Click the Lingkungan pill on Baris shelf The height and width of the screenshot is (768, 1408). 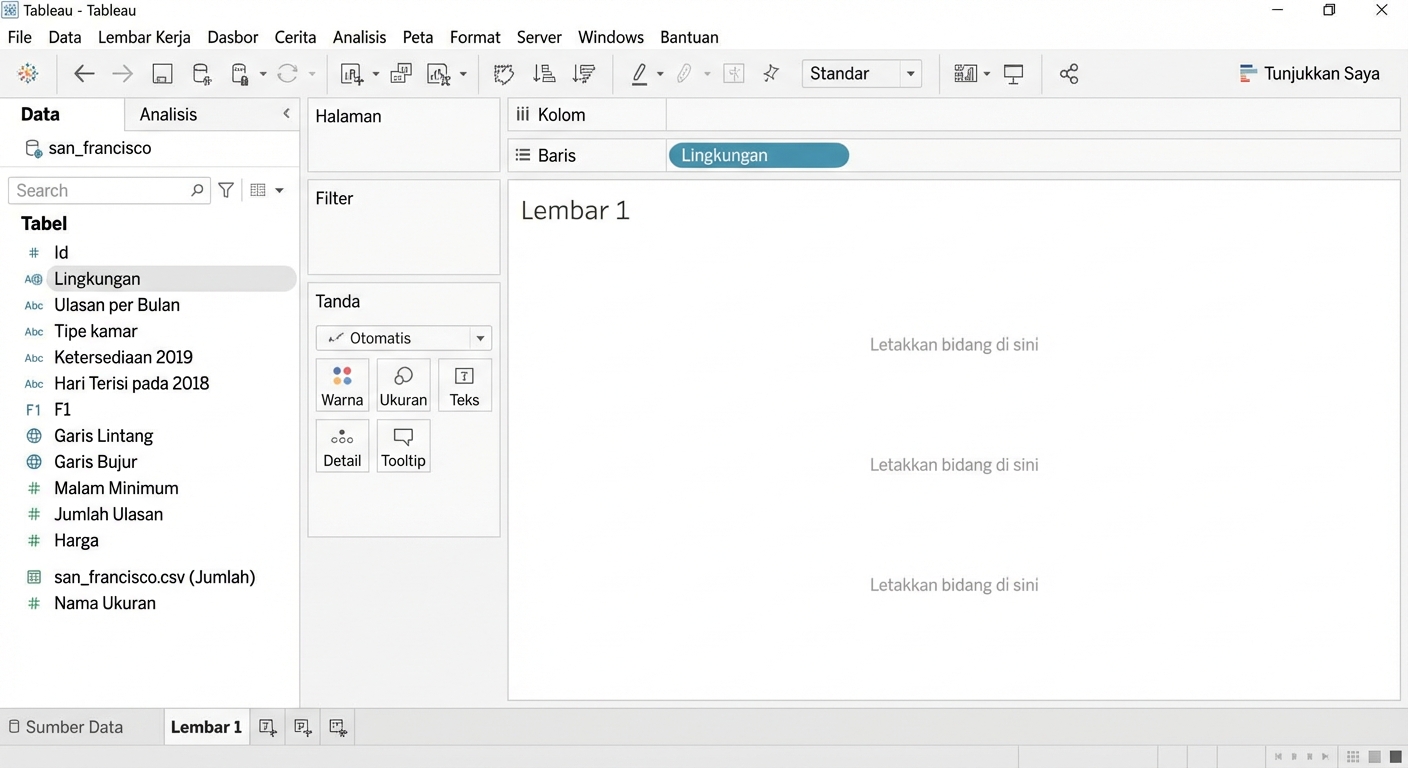pos(758,156)
